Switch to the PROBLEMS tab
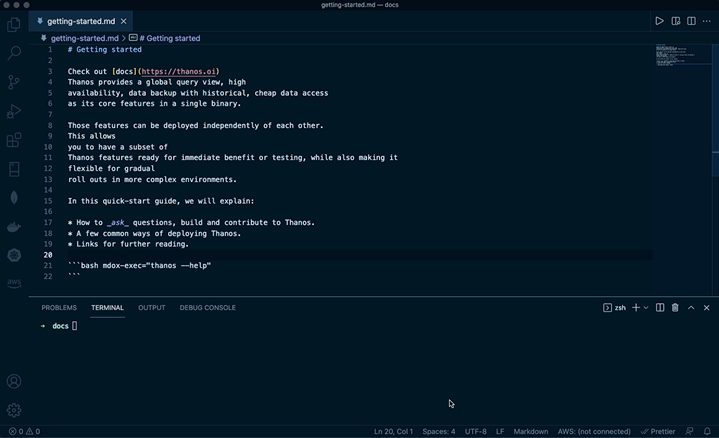The image size is (719, 438). click(x=59, y=308)
